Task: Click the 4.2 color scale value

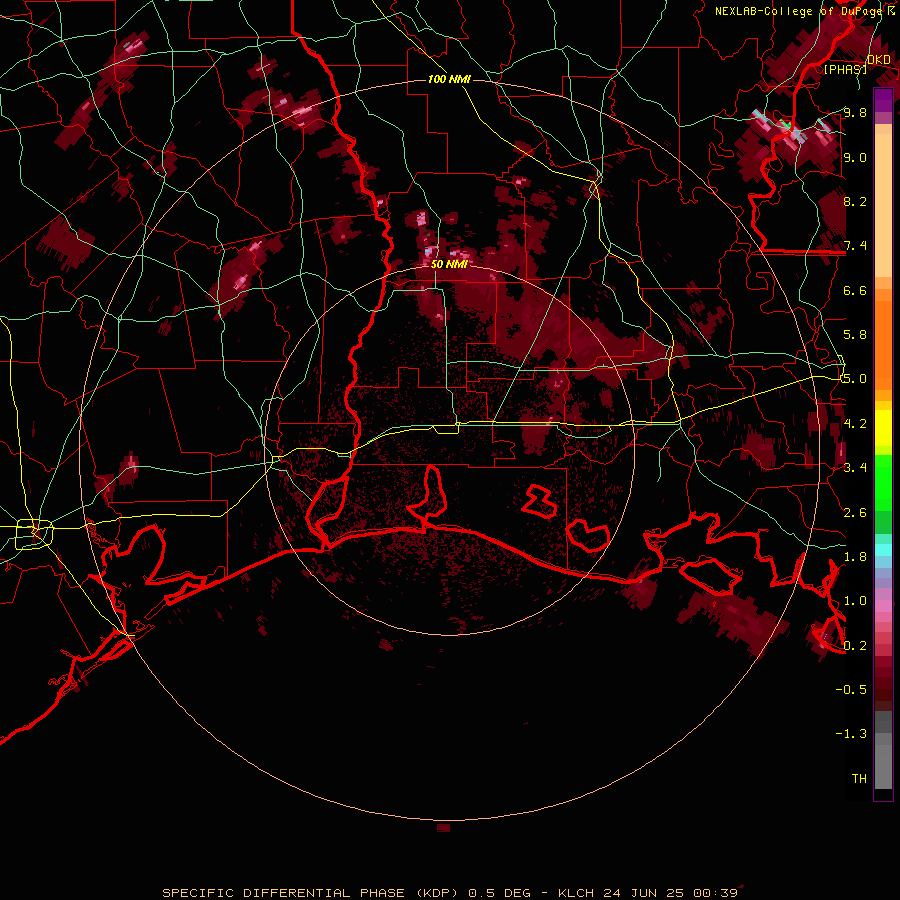Action: 855,424
